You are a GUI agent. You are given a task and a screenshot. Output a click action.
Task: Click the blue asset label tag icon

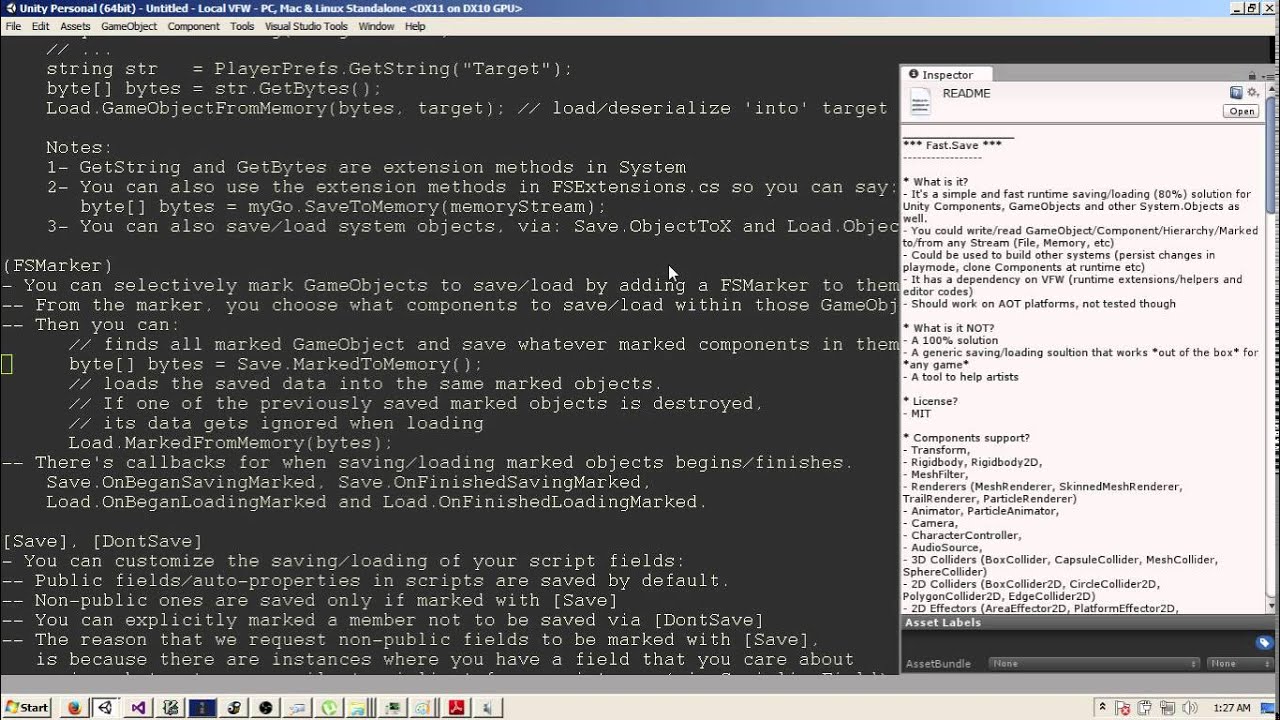[1264, 643]
